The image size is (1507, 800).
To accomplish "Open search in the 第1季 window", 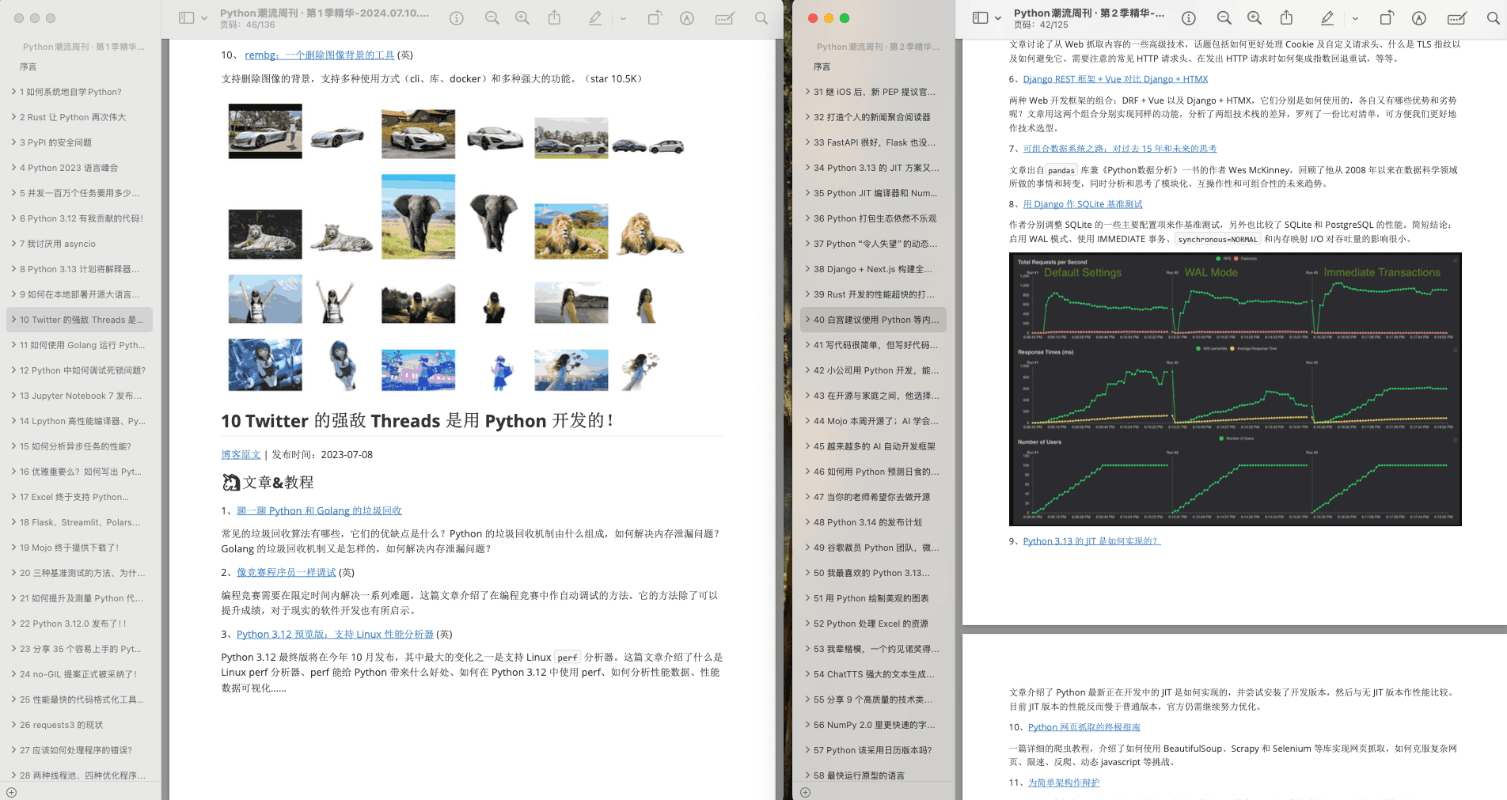I will [762, 18].
